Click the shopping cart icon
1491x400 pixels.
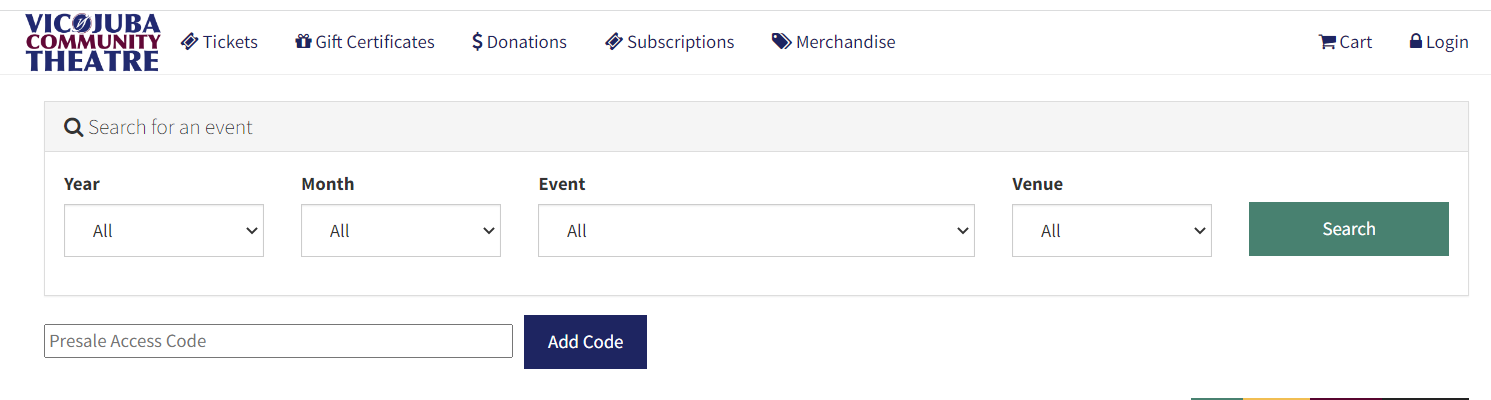pyautogui.click(x=1327, y=41)
